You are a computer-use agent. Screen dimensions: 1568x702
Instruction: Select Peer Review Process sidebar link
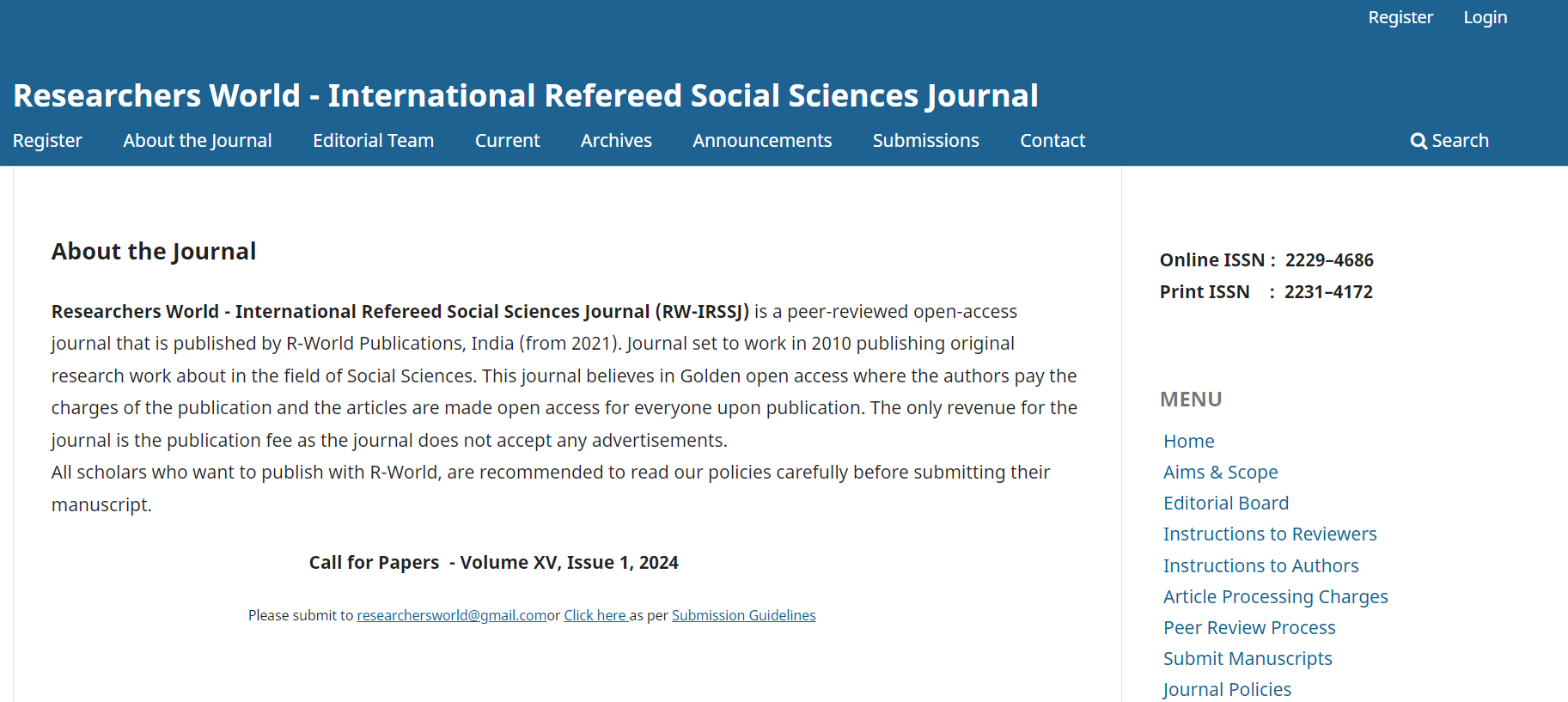click(1249, 627)
